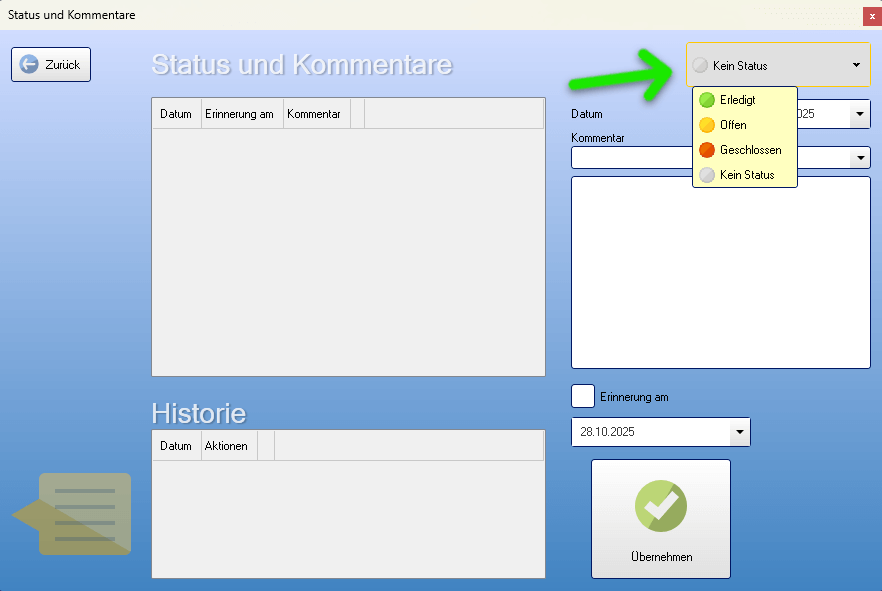This screenshot has height=591, width=882.
Task: Expand the Datum date picker dropdown
Action: 860,114
